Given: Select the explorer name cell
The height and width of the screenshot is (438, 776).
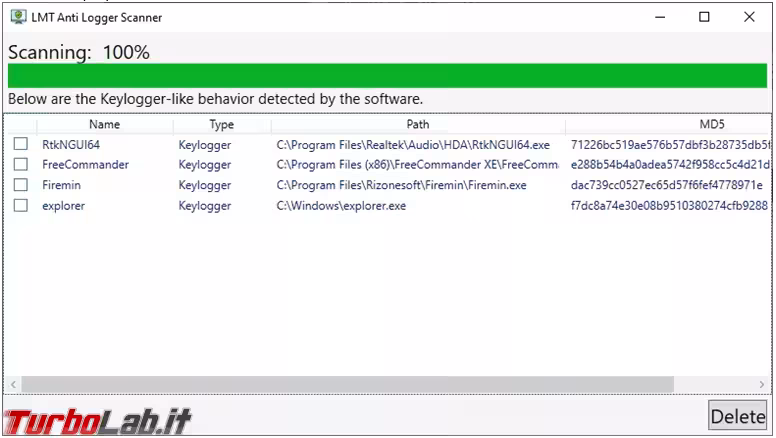Looking at the screenshot, I should pyautogui.click(x=63, y=206).
